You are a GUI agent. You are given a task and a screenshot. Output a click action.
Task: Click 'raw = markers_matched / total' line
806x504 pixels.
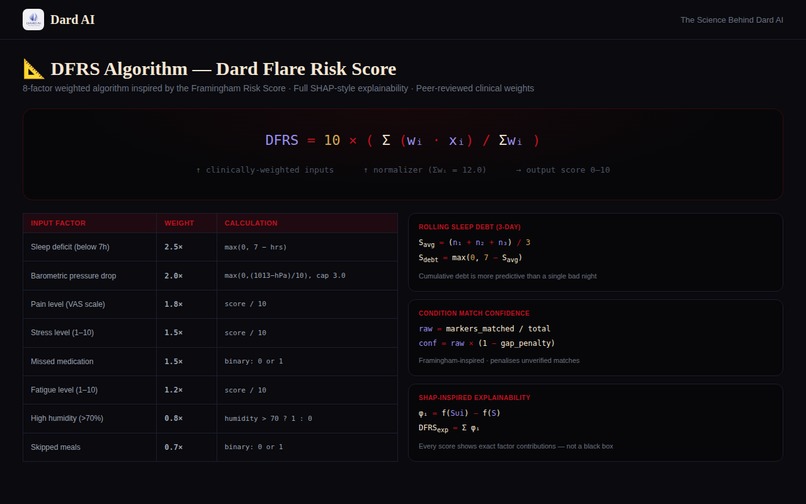click(x=484, y=329)
